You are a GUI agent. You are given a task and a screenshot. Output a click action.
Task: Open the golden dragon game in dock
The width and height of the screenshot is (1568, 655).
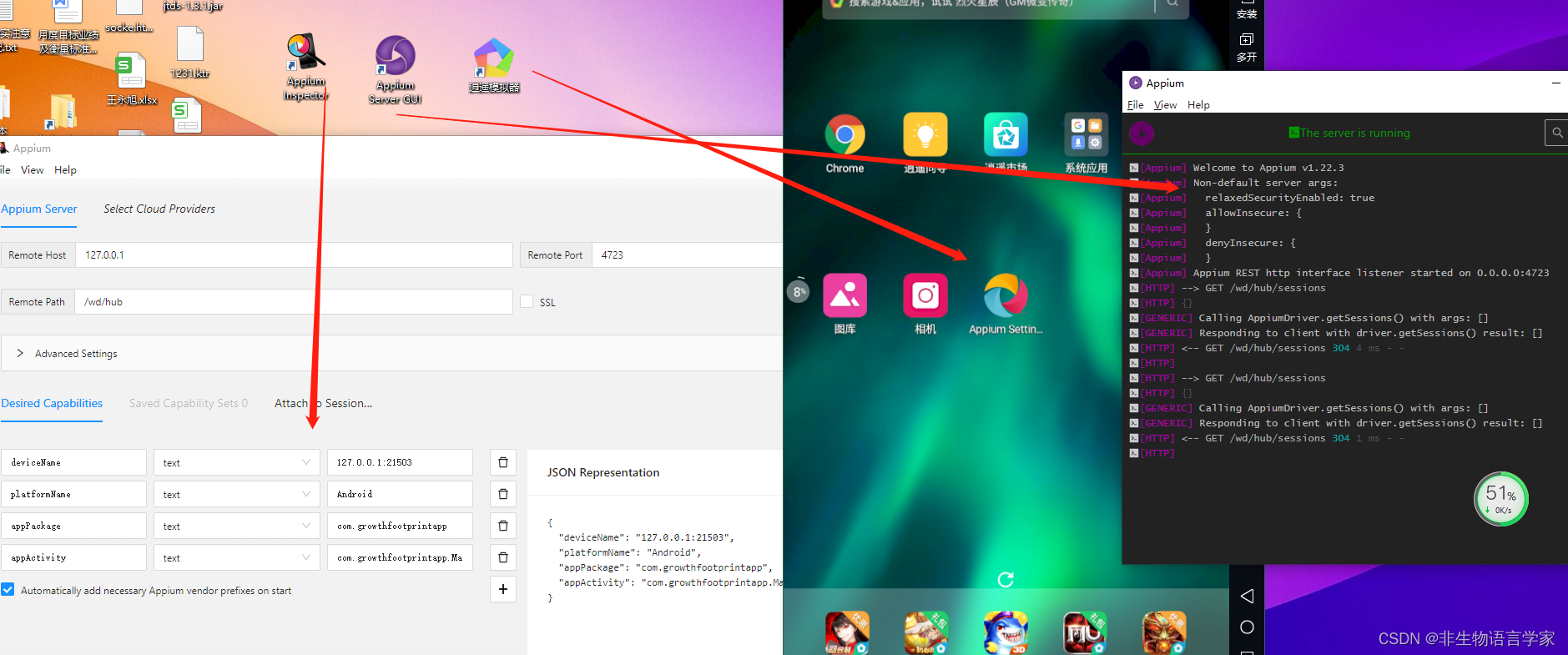[x=1164, y=632]
